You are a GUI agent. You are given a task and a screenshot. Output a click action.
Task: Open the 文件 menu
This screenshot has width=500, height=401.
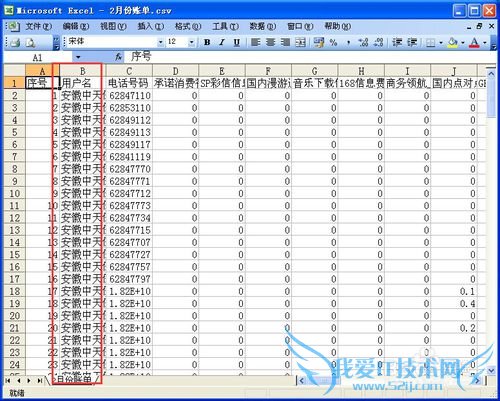(x=39, y=26)
